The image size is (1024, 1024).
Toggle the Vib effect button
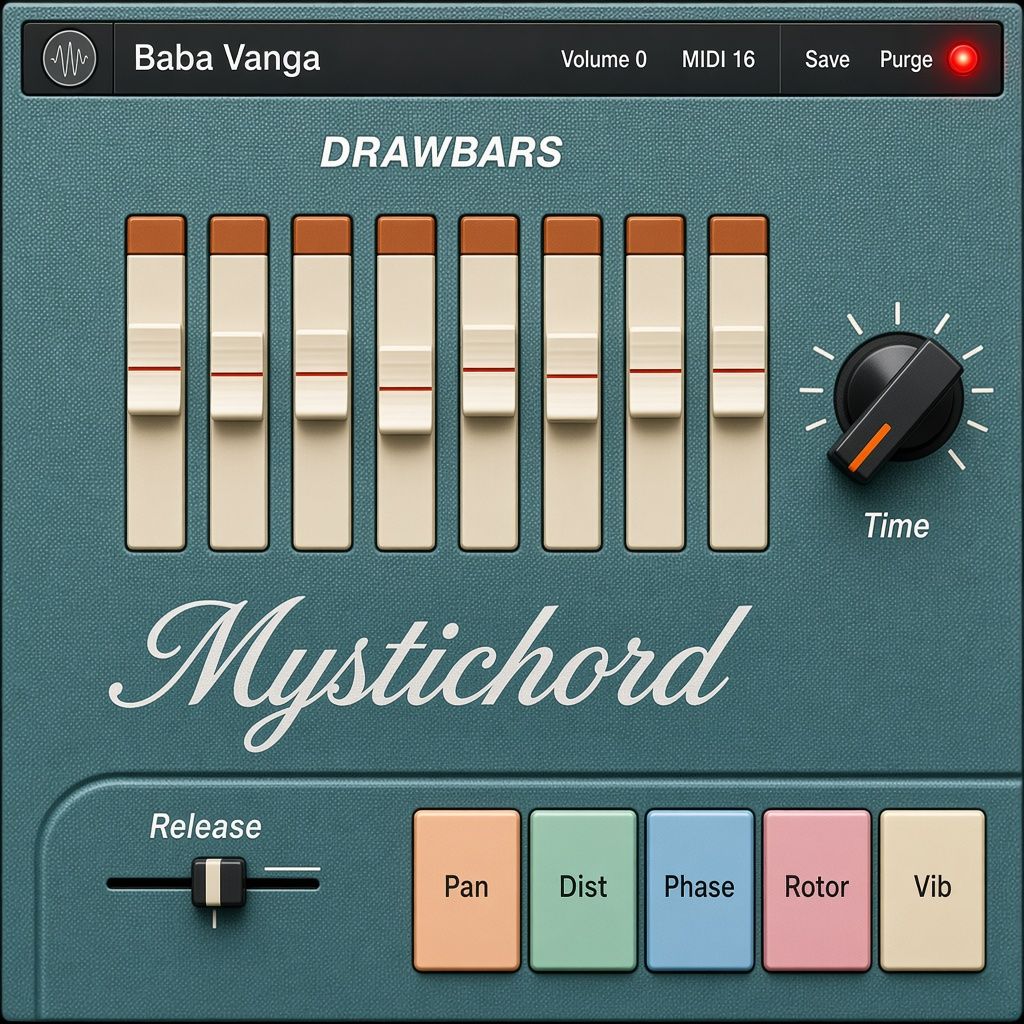click(933, 889)
